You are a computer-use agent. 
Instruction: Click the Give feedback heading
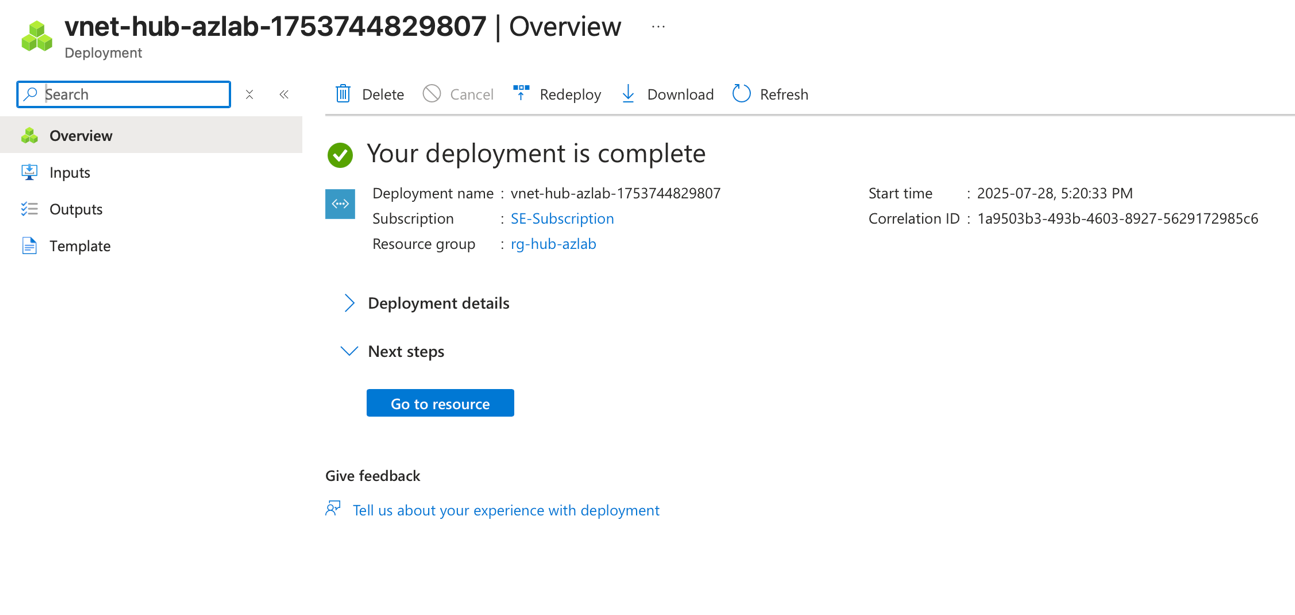tap(373, 476)
